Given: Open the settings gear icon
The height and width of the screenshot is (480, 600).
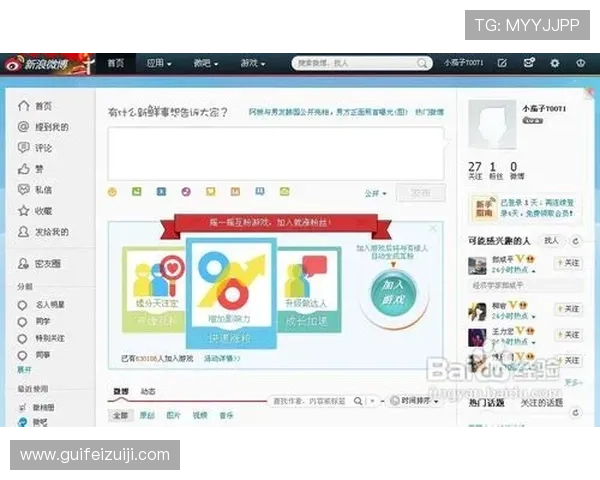Looking at the screenshot, I should pos(554,63).
